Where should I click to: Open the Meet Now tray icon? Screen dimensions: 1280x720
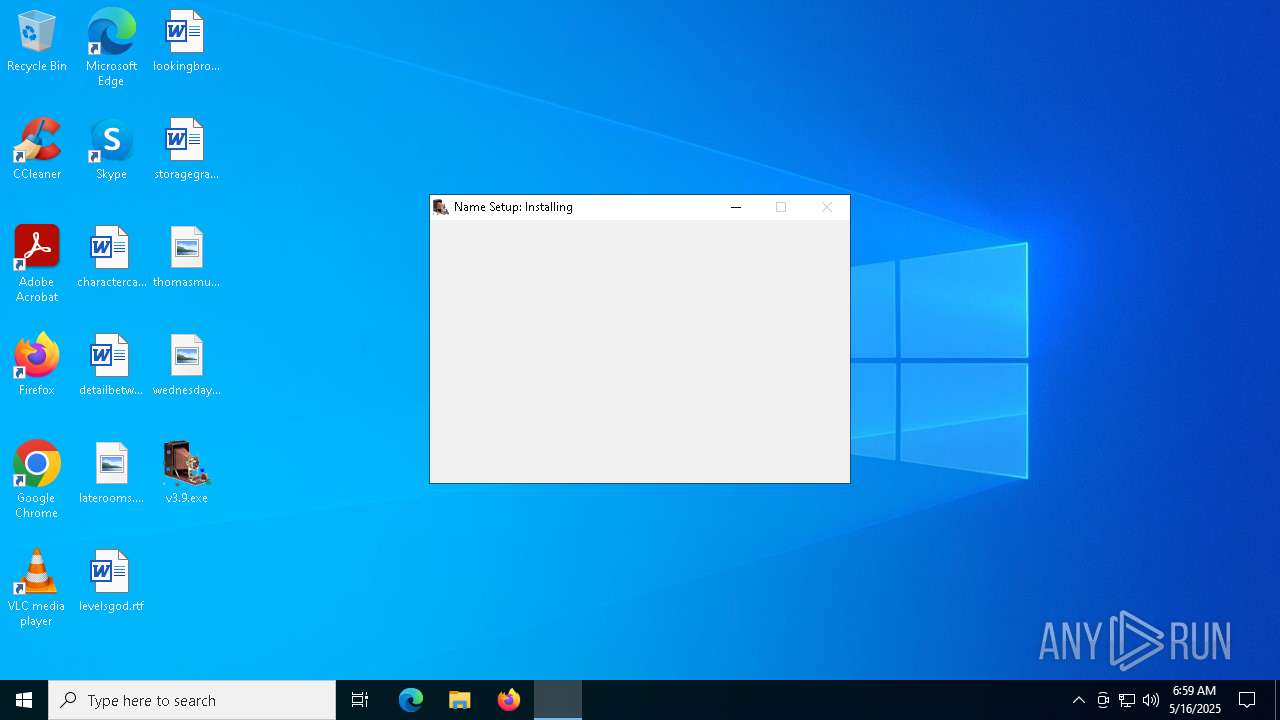1103,700
